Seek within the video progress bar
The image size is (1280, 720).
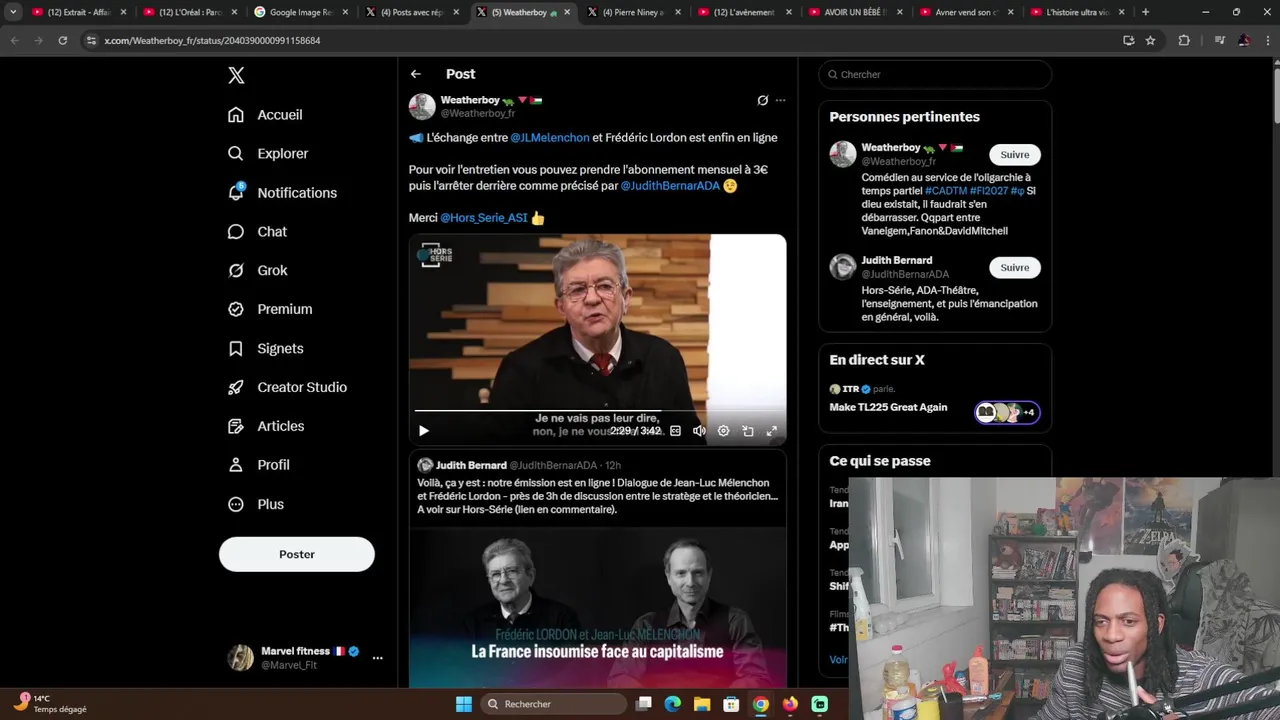[x=598, y=410]
